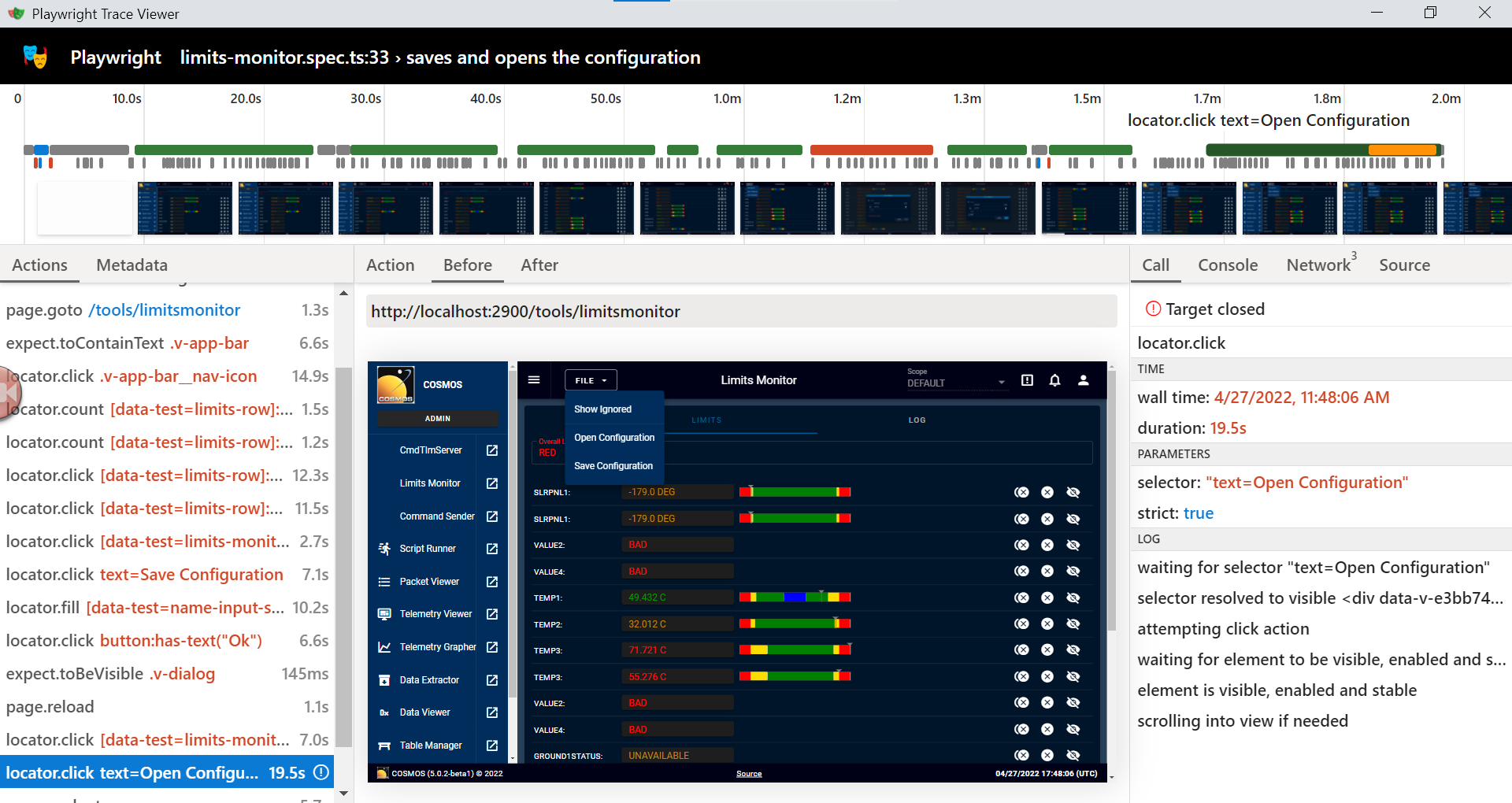Click Script Runner running-figure icon
1512x803 pixels.
click(384, 549)
